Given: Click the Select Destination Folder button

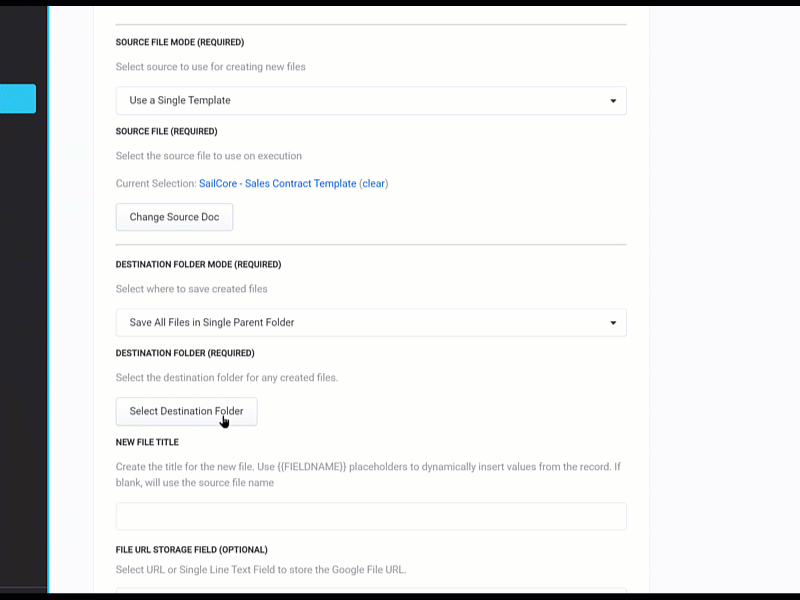Looking at the screenshot, I should point(186,411).
